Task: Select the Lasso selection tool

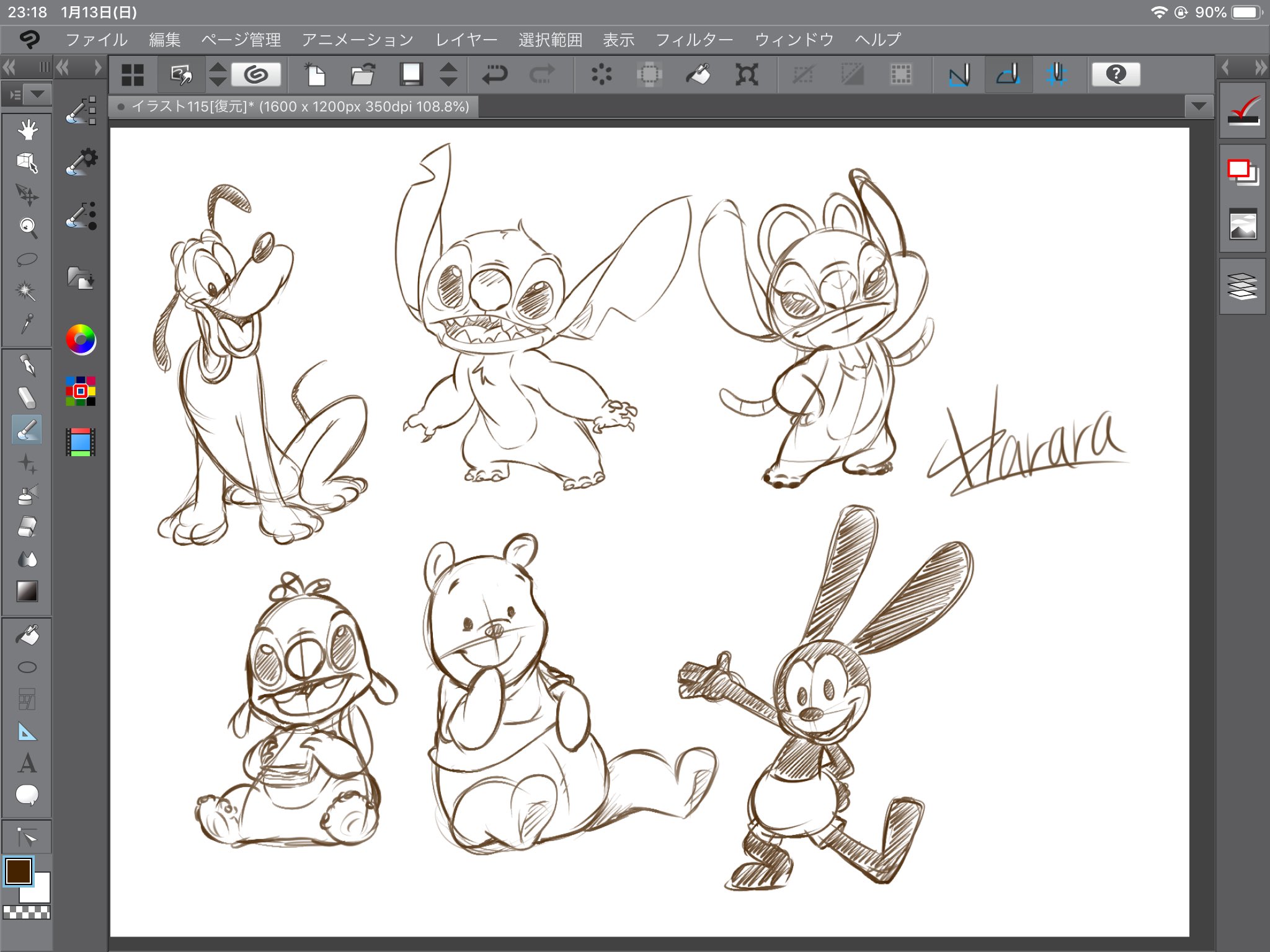Action: click(x=27, y=259)
